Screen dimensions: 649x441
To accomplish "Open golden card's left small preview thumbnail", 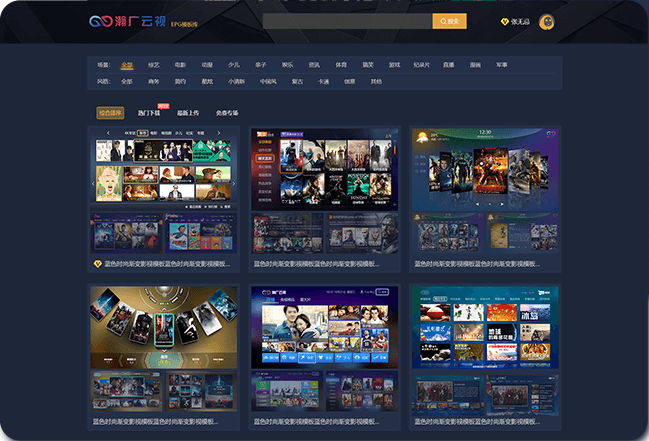I will pyautogui.click(x=127, y=391).
